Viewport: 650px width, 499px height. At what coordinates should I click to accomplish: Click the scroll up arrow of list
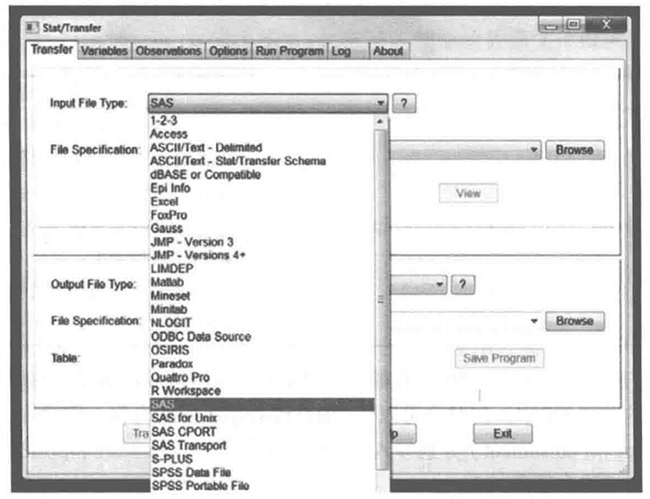pyautogui.click(x=380, y=121)
